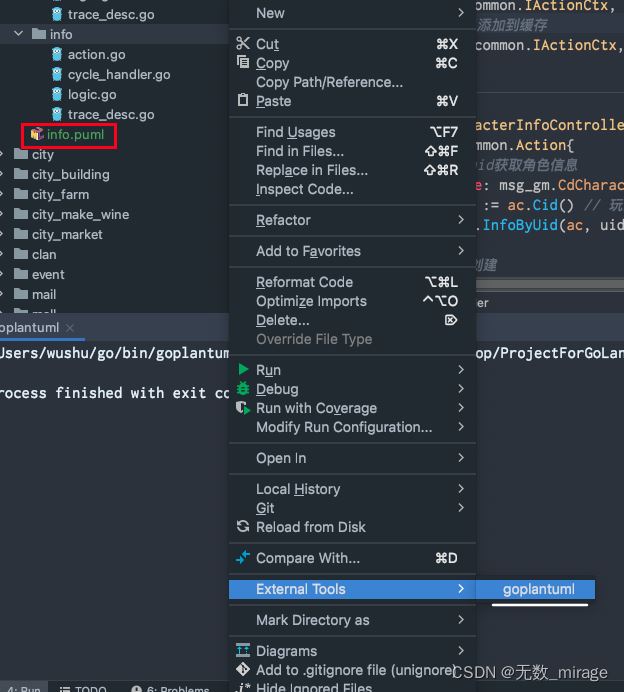Launch goplantuml from External Tools submenu
Screen dimensions: 624x692
[538, 589]
